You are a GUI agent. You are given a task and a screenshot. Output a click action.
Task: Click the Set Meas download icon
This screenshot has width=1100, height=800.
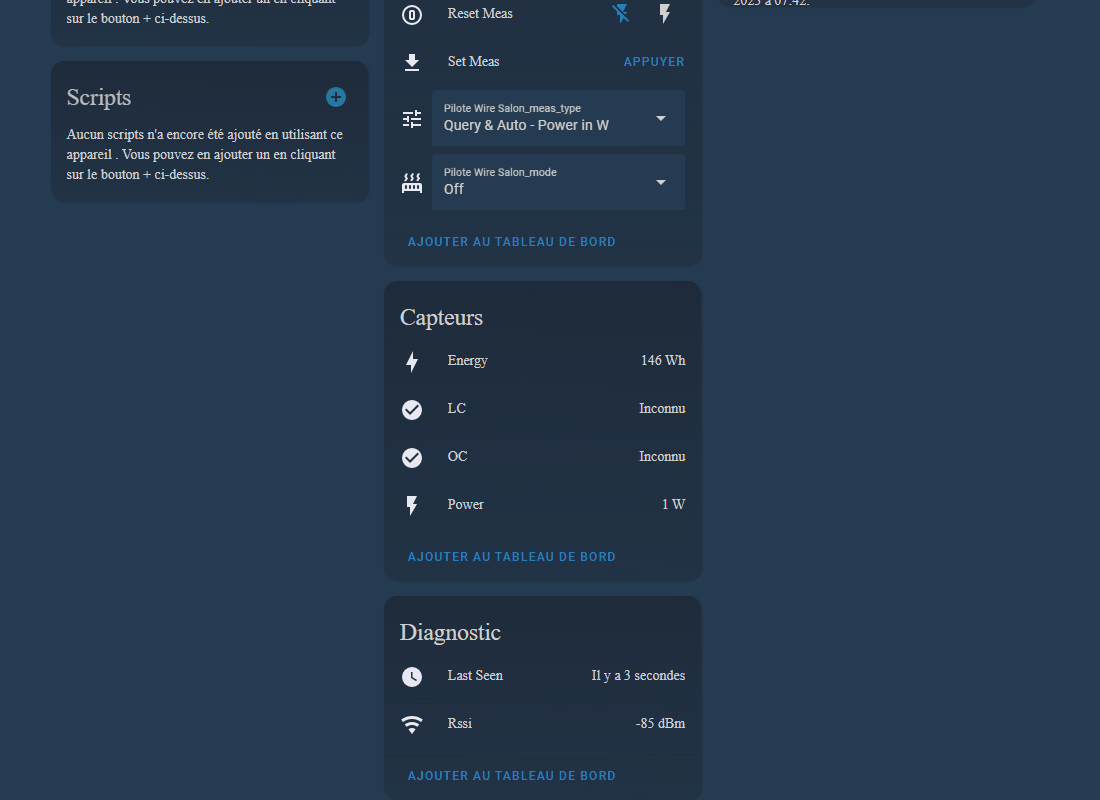click(411, 62)
